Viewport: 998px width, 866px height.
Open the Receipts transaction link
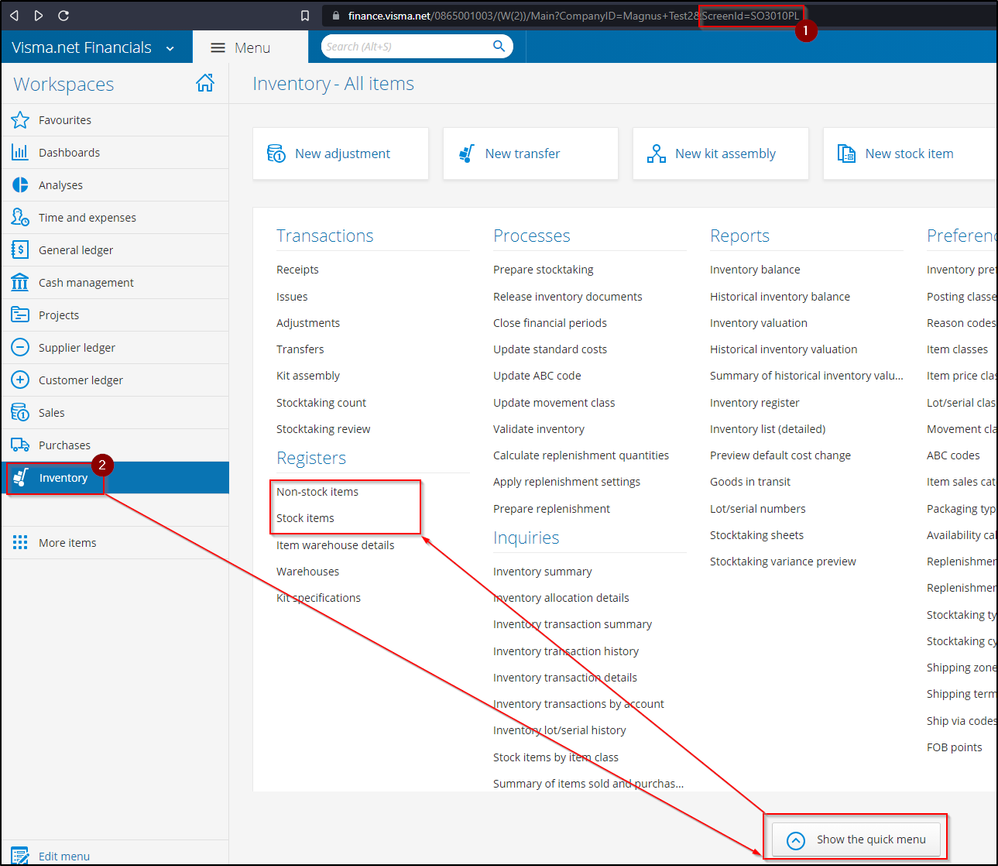point(297,269)
